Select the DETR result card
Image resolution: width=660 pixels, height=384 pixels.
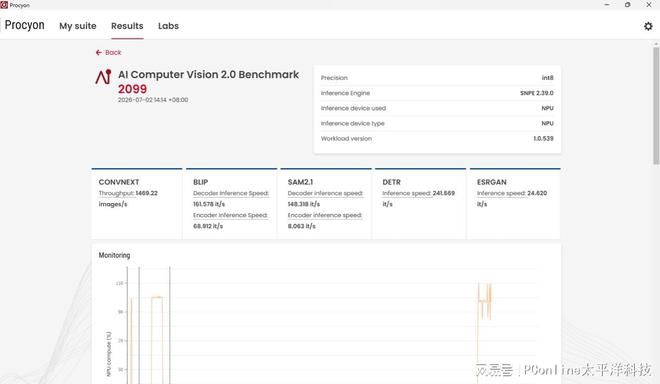pyautogui.click(x=420, y=204)
